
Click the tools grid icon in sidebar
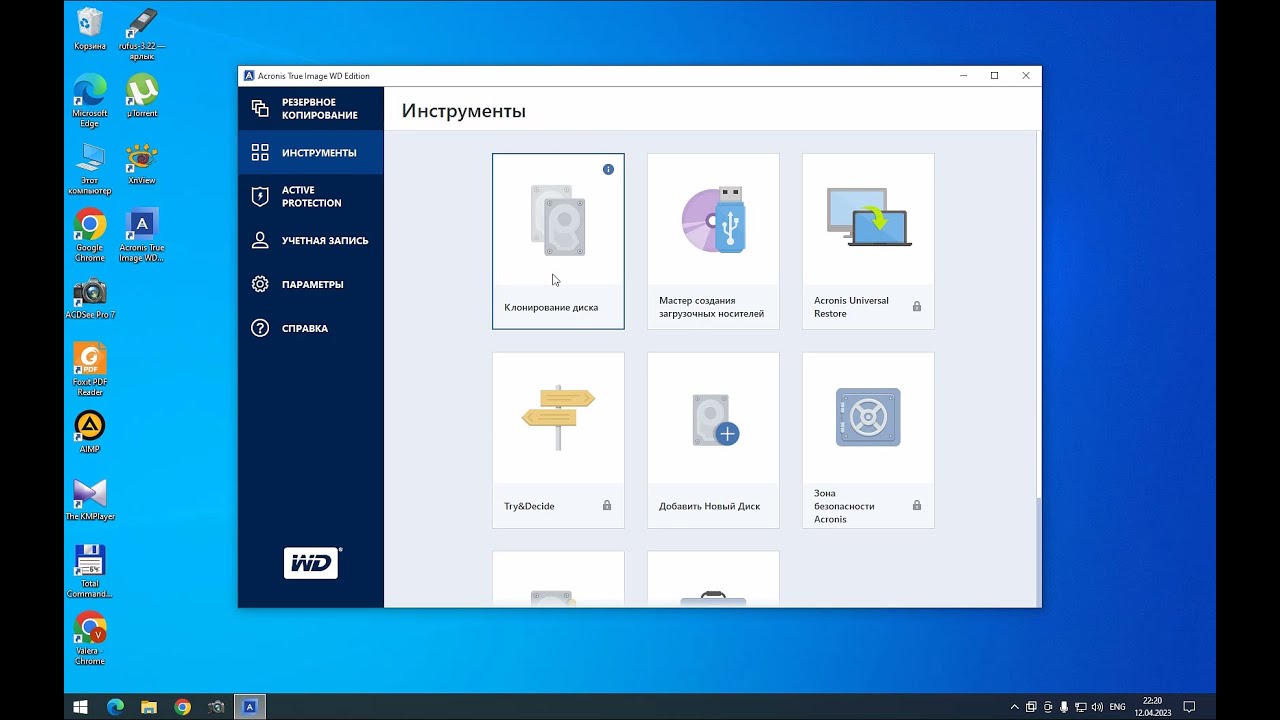[260, 152]
